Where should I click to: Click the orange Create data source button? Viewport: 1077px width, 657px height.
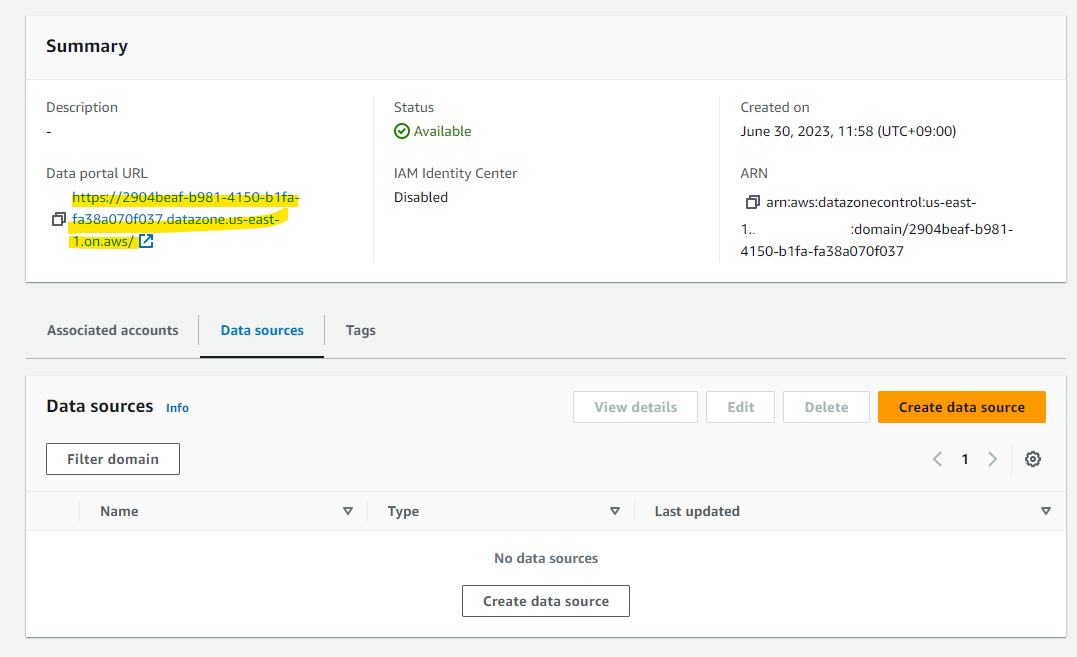click(x=962, y=407)
